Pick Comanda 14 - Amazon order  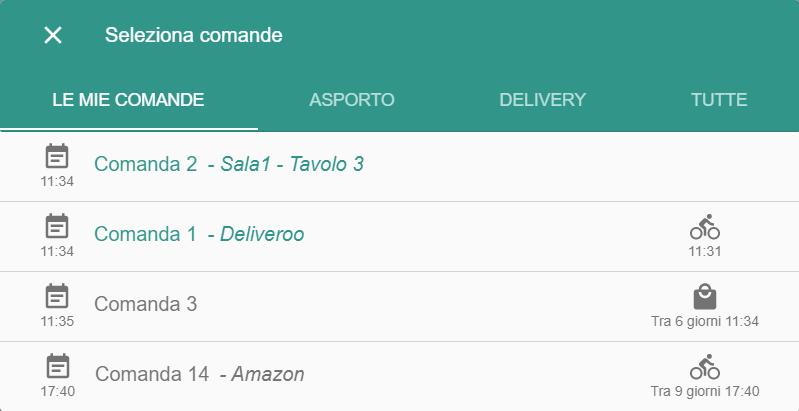(400, 376)
